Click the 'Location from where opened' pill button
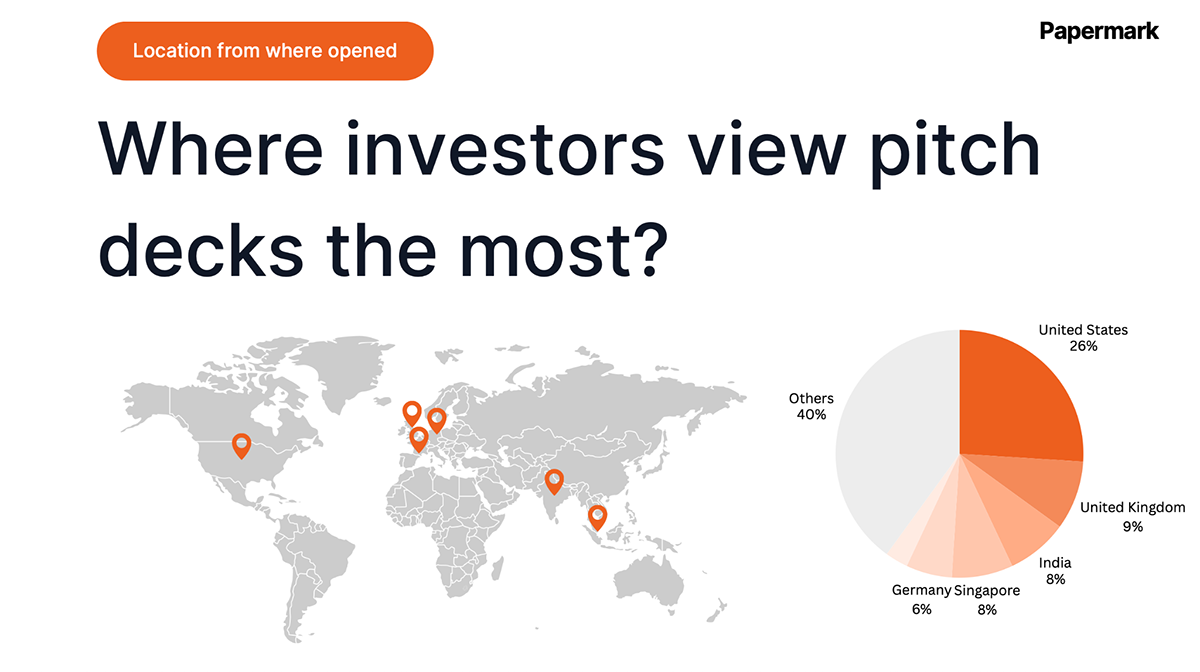The height and width of the screenshot is (672, 1200). (264, 50)
